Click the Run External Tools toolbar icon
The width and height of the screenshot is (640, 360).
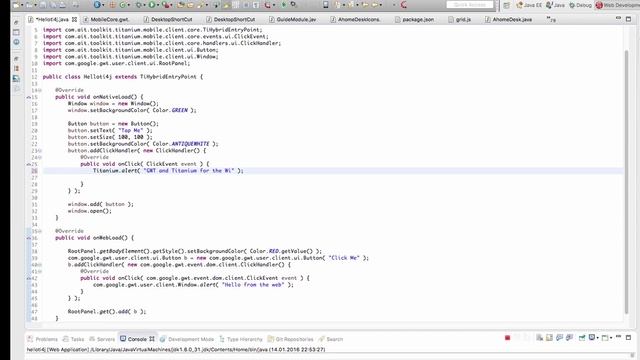(x=165, y=5)
